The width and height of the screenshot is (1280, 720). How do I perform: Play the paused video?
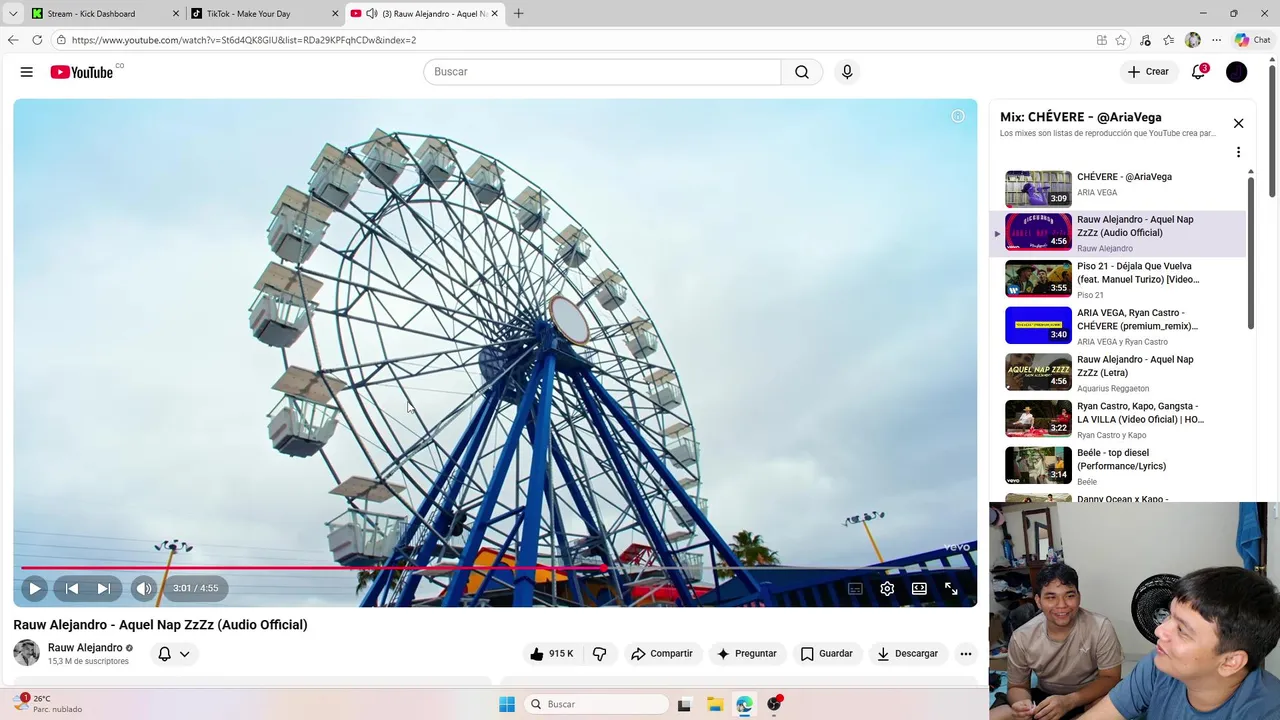click(34, 588)
